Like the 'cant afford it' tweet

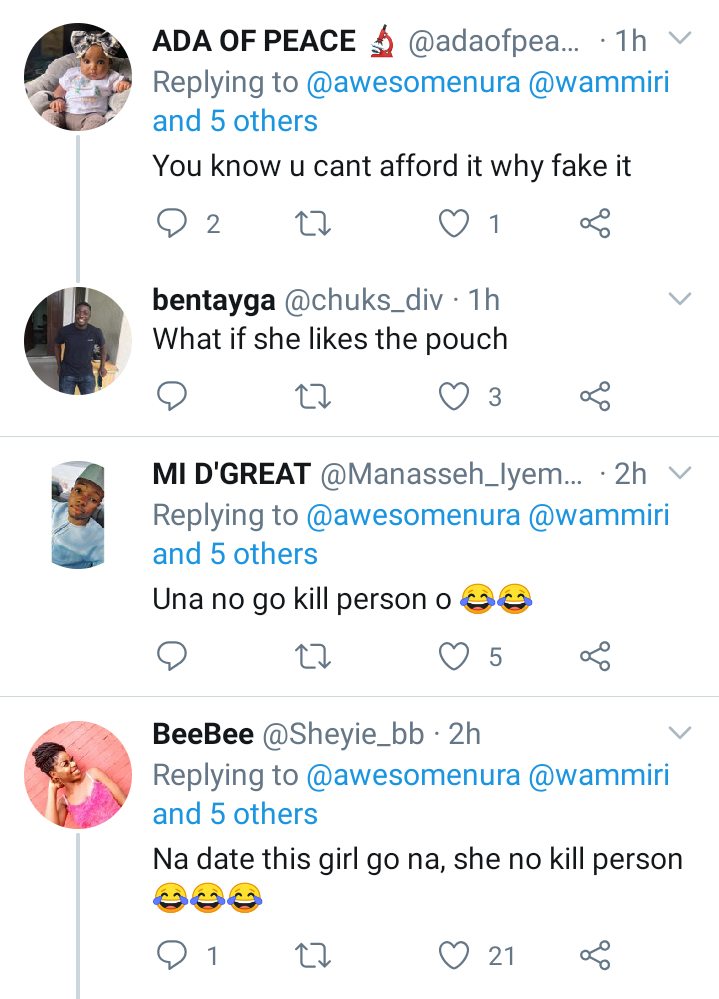click(455, 225)
